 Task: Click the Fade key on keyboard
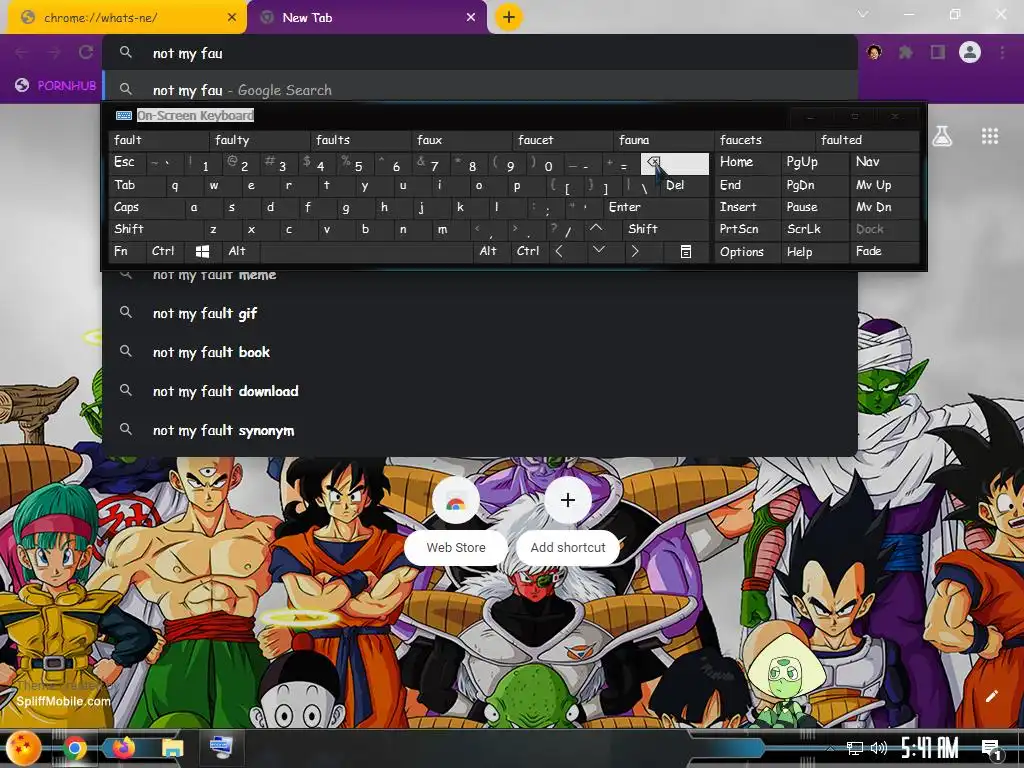885,251
